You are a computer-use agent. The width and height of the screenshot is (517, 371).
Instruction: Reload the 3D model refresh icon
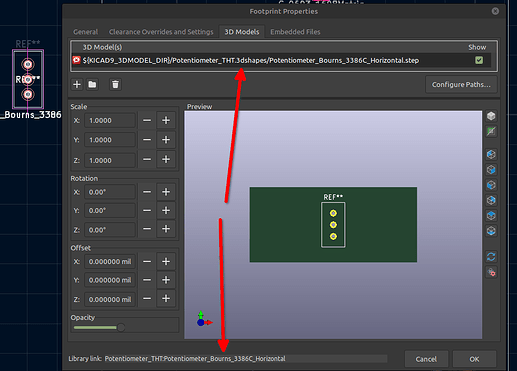point(491,257)
